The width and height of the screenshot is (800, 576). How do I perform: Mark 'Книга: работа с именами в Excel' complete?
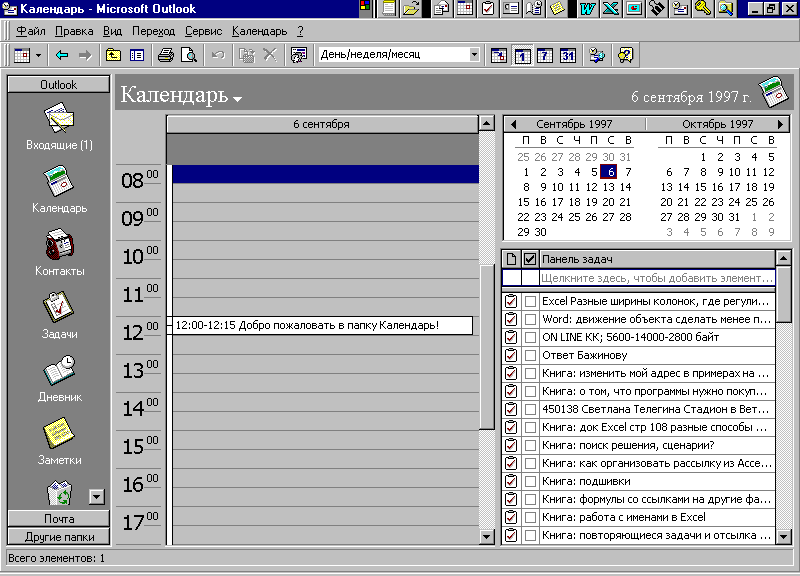pos(530,517)
